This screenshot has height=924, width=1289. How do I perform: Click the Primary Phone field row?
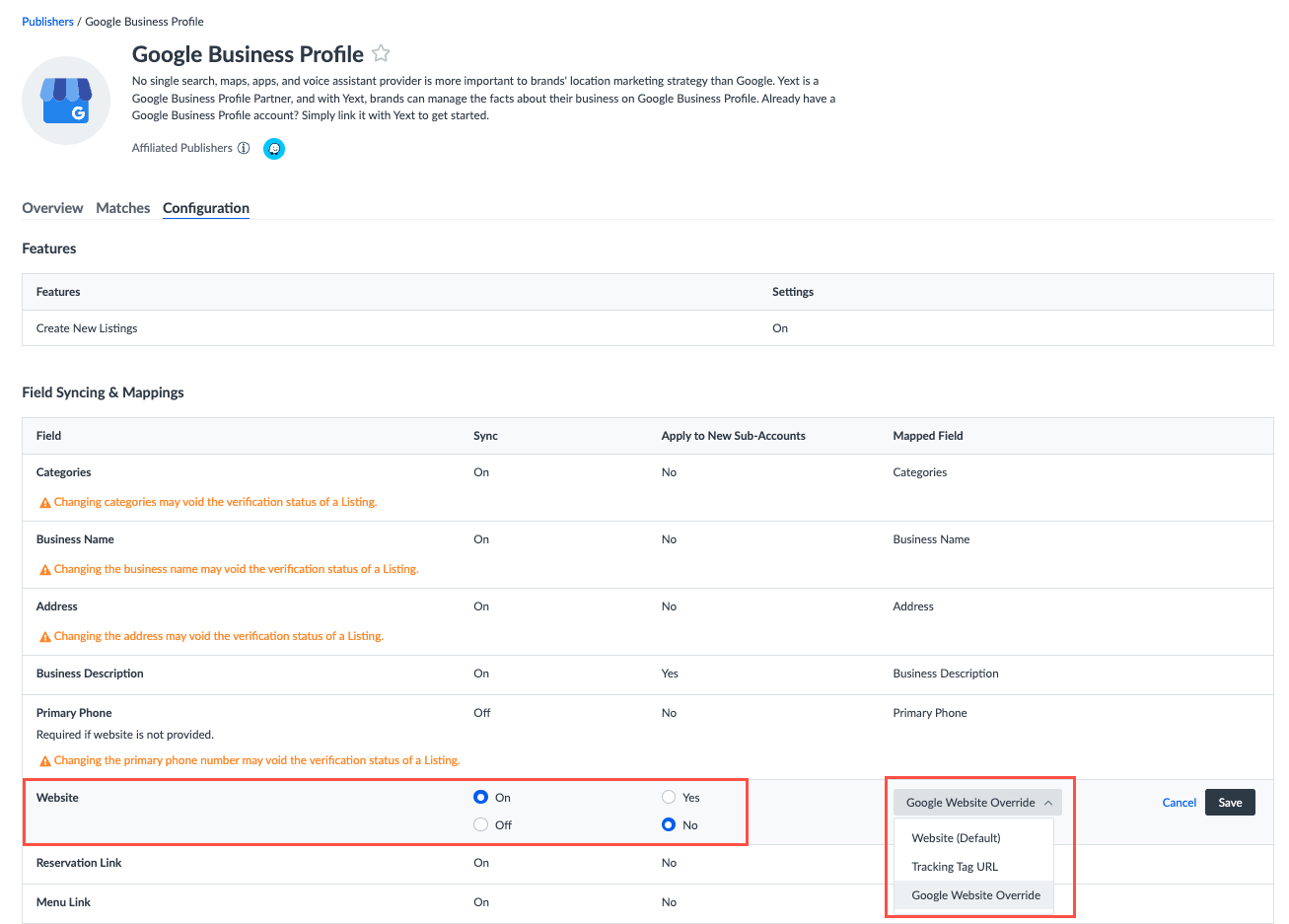point(647,737)
